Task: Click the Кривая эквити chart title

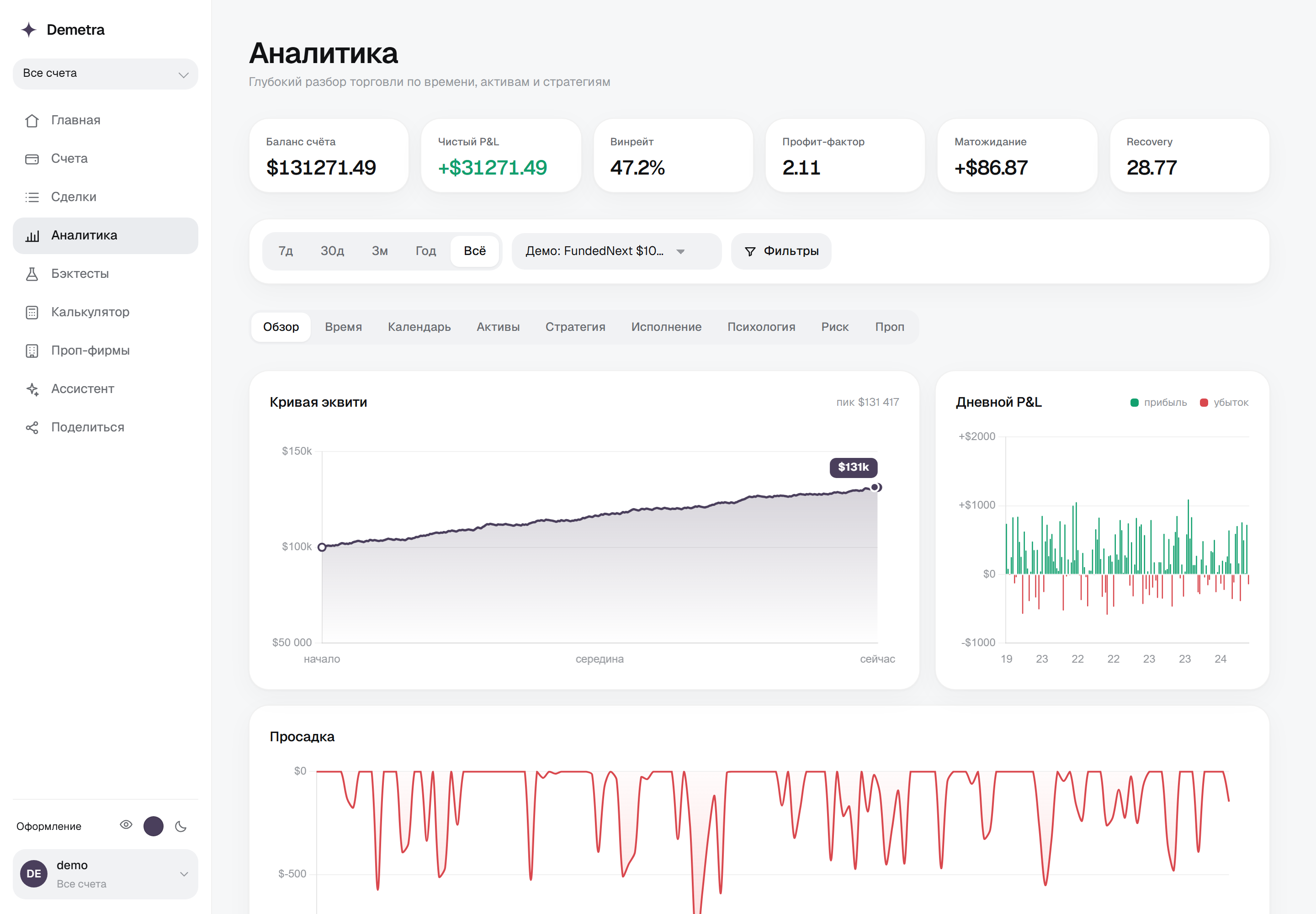Action: (318, 403)
